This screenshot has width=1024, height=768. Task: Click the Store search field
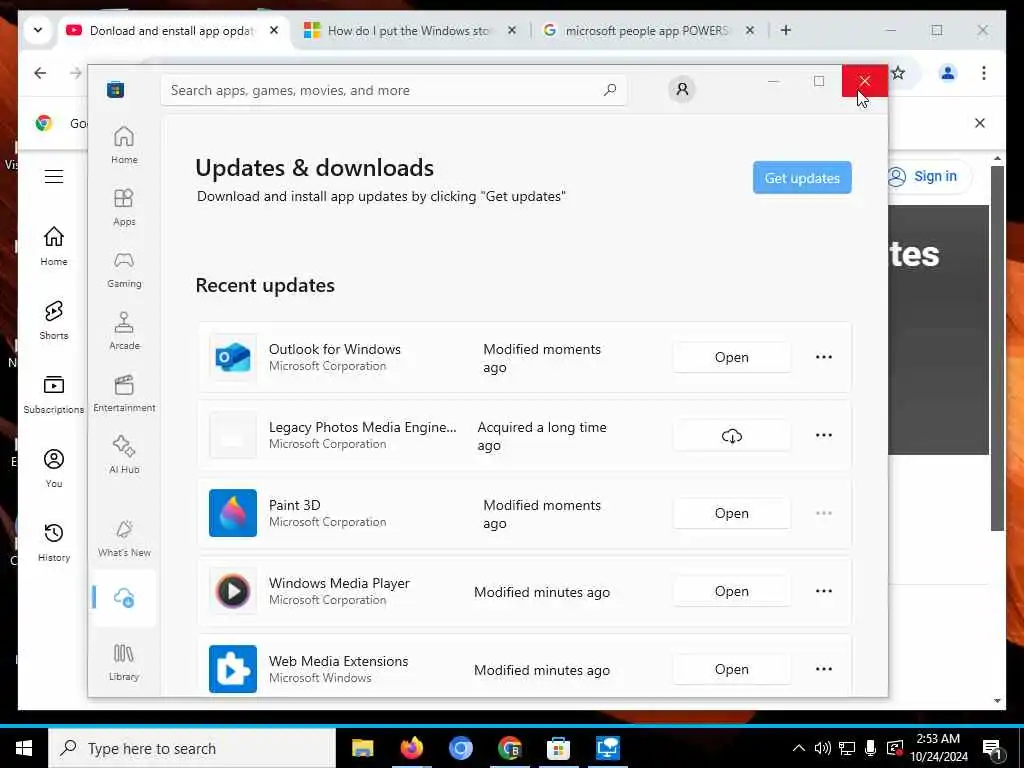[x=394, y=90]
